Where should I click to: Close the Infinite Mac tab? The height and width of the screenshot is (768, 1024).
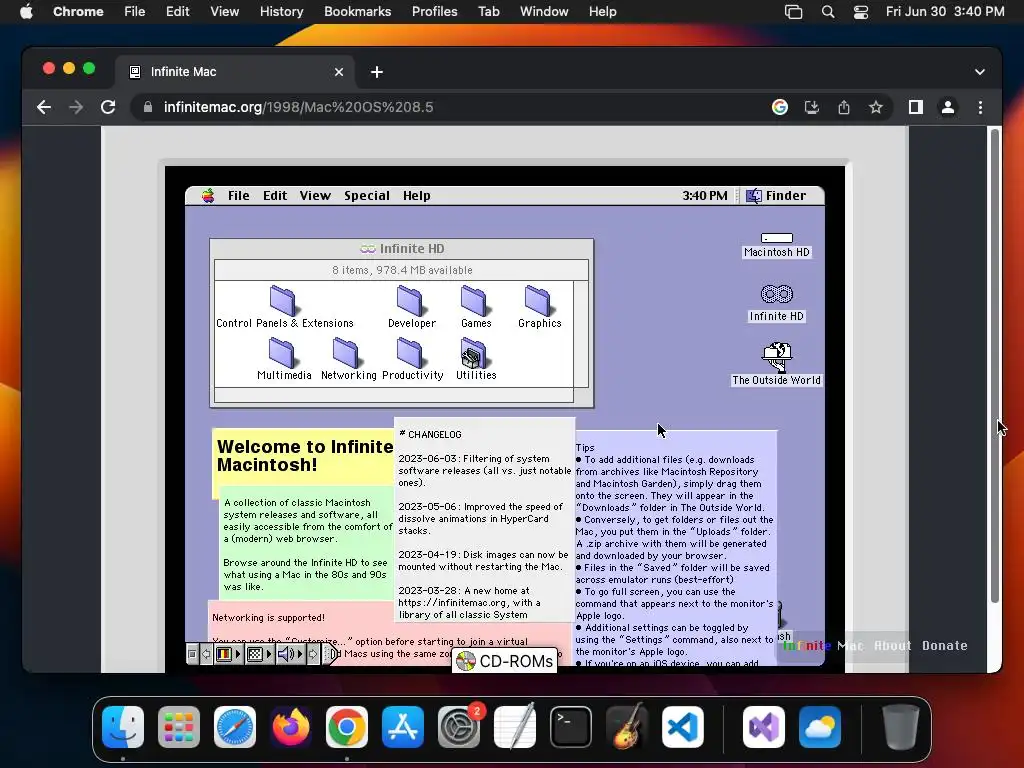[339, 72]
